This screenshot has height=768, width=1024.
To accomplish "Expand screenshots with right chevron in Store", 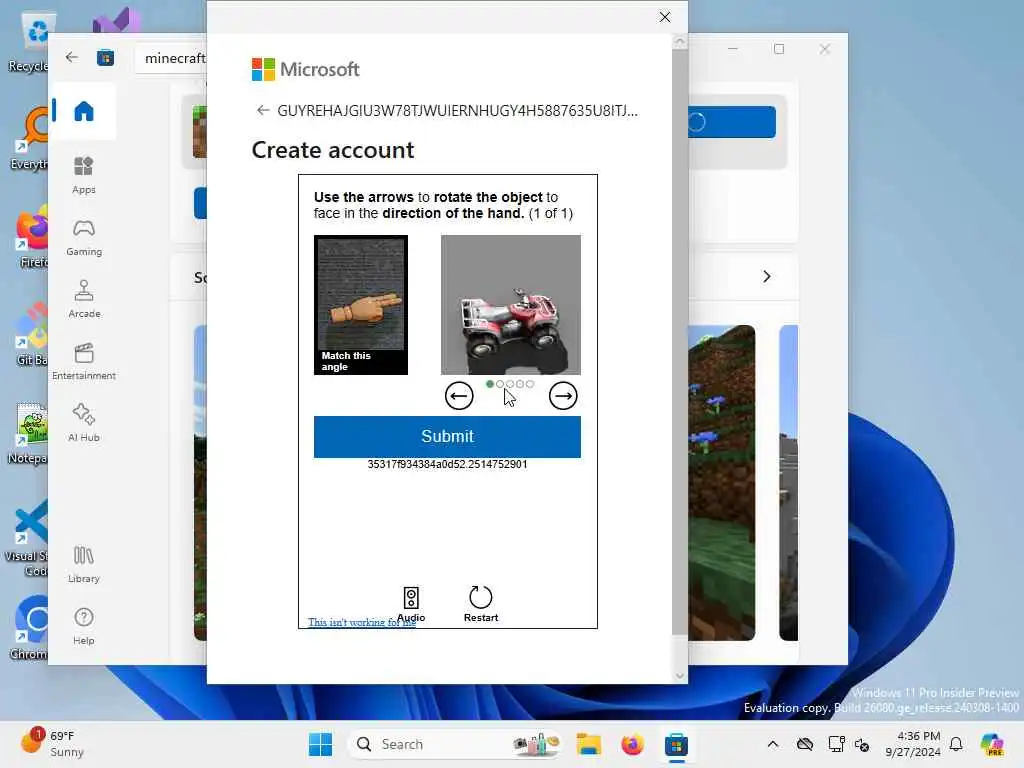I will point(767,277).
